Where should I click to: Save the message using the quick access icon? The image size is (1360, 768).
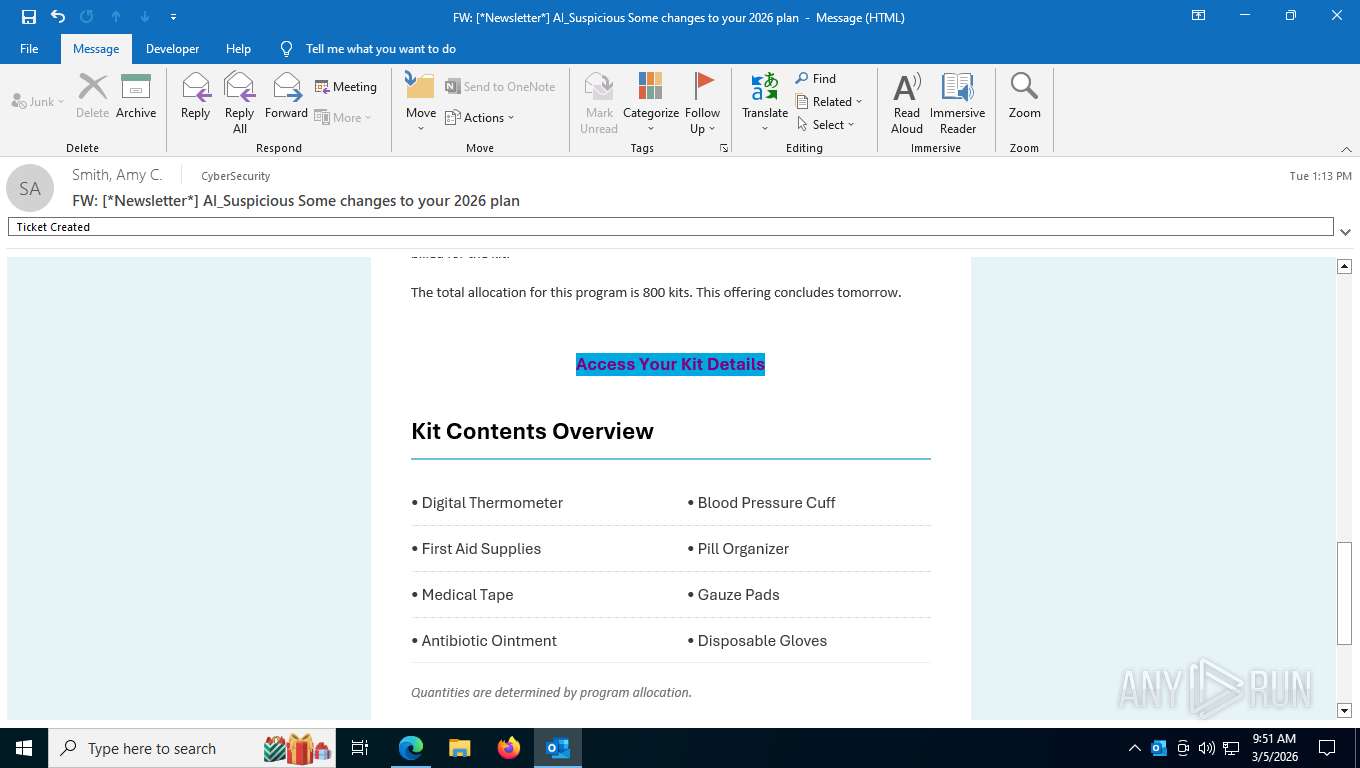(x=29, y=17)
